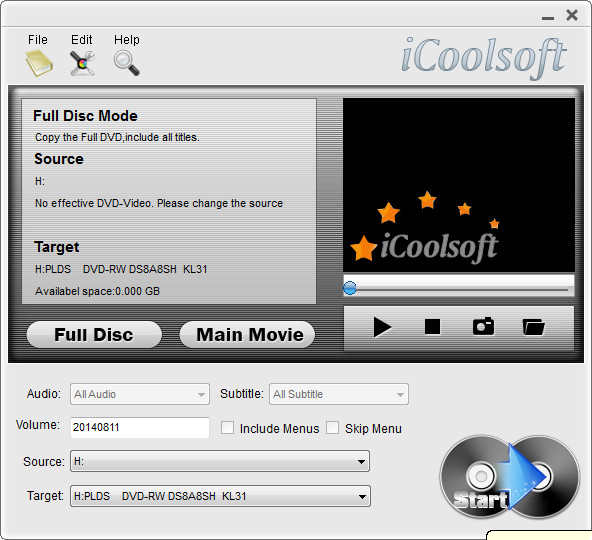Open the Target drive dropdown
The image size is (592, 540).
(x=220, y=496)
